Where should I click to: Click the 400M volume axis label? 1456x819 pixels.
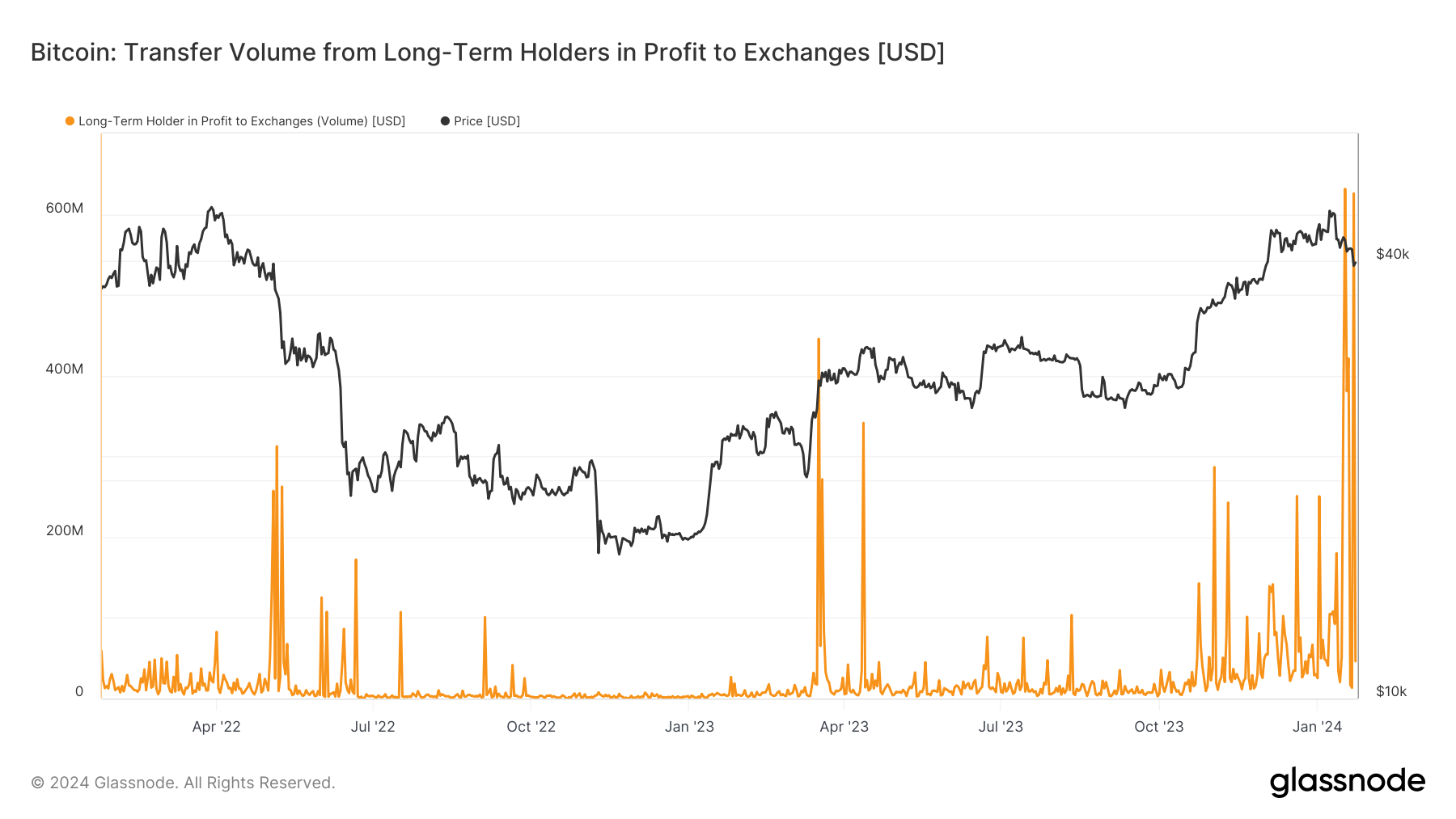coord(65,369)
